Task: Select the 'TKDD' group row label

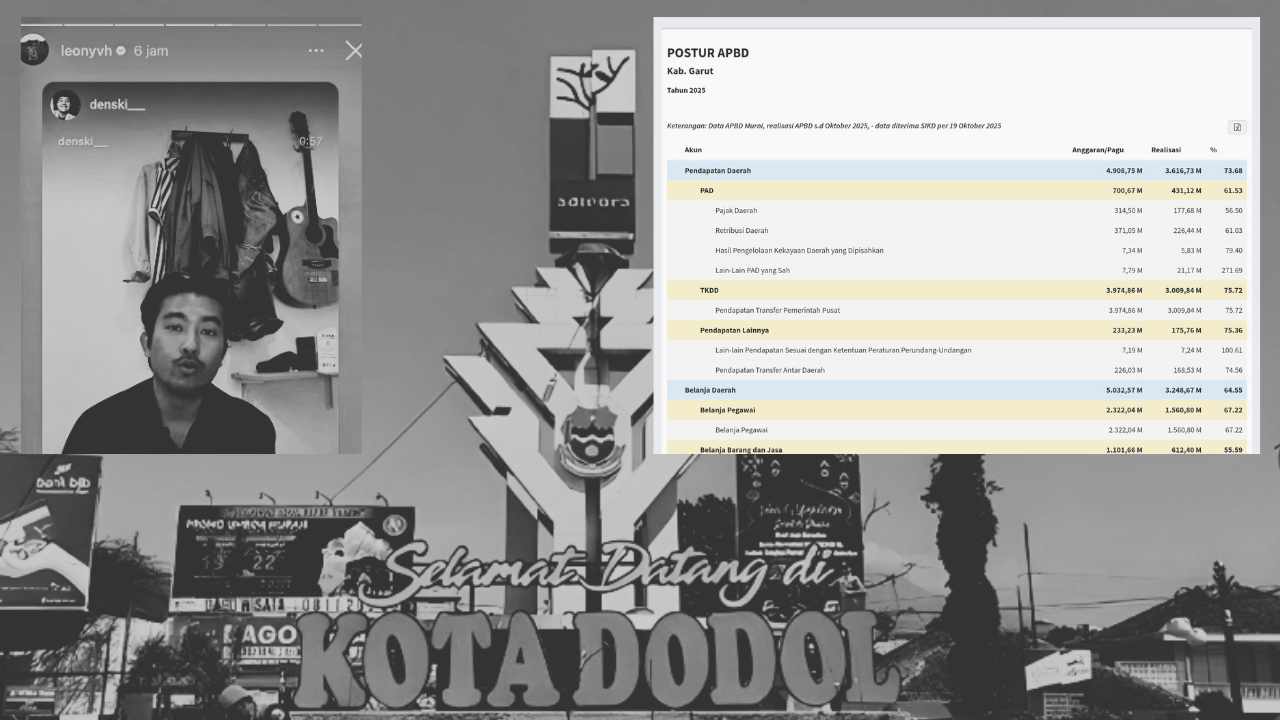Action: 709,291
